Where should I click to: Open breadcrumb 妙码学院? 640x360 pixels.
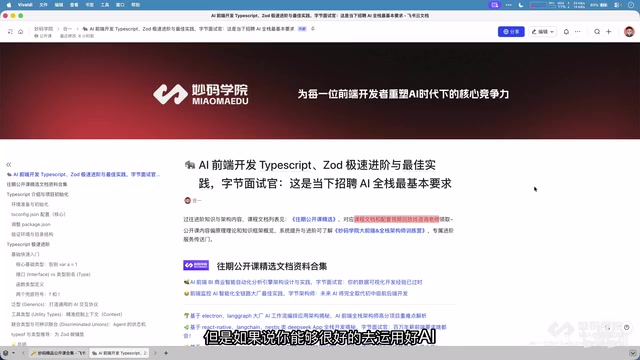[x=44, y=29]
